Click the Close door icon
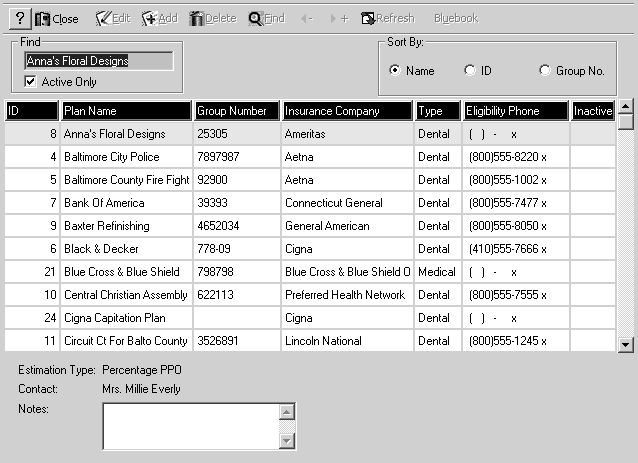This screenshot has width=638, height=463. click(42, 19)
